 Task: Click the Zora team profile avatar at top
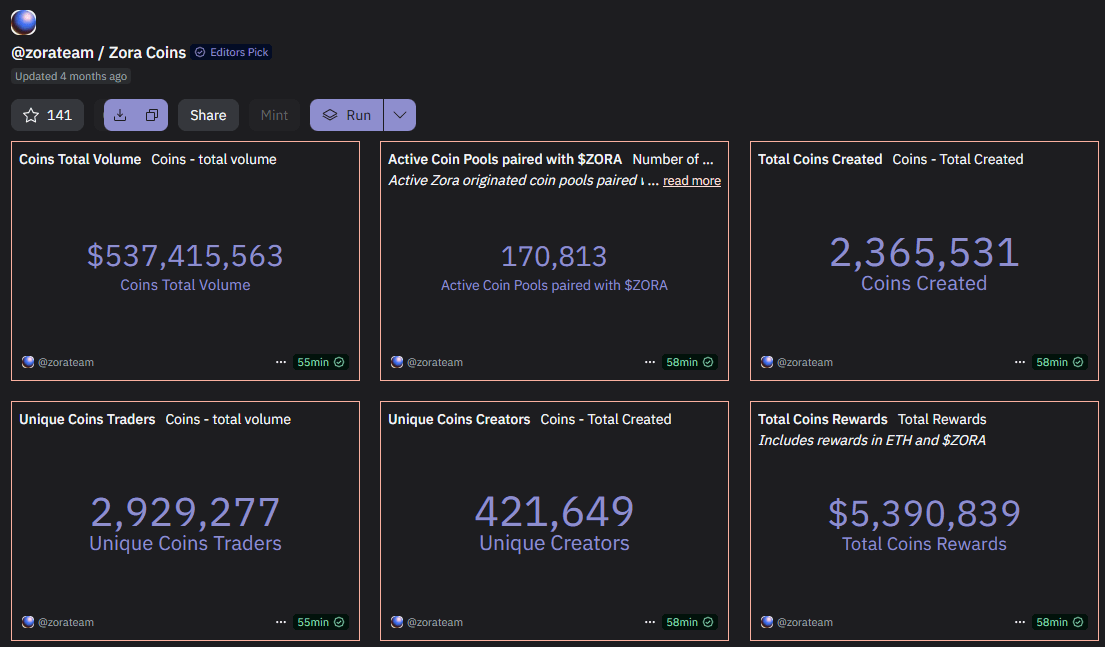pos(23,22)
